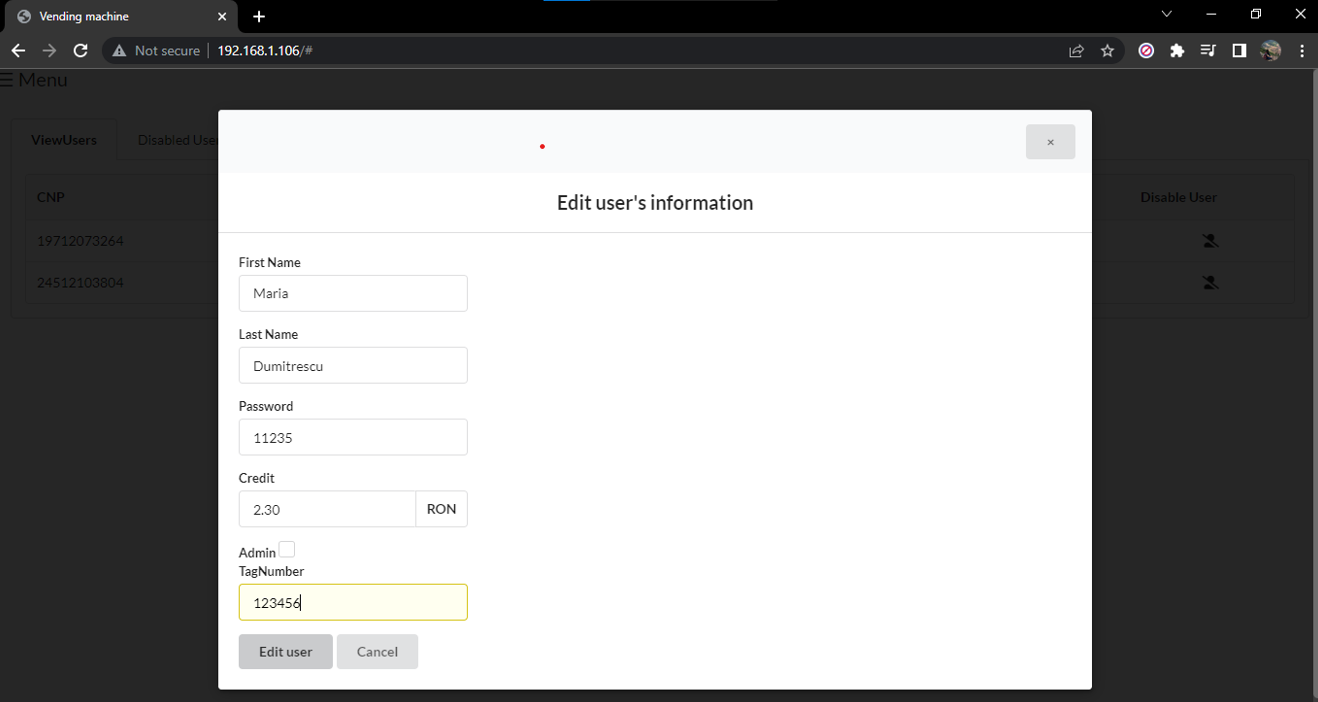Click the address bar URL
The image size is (1318, 702).
(x=265, y=50)
